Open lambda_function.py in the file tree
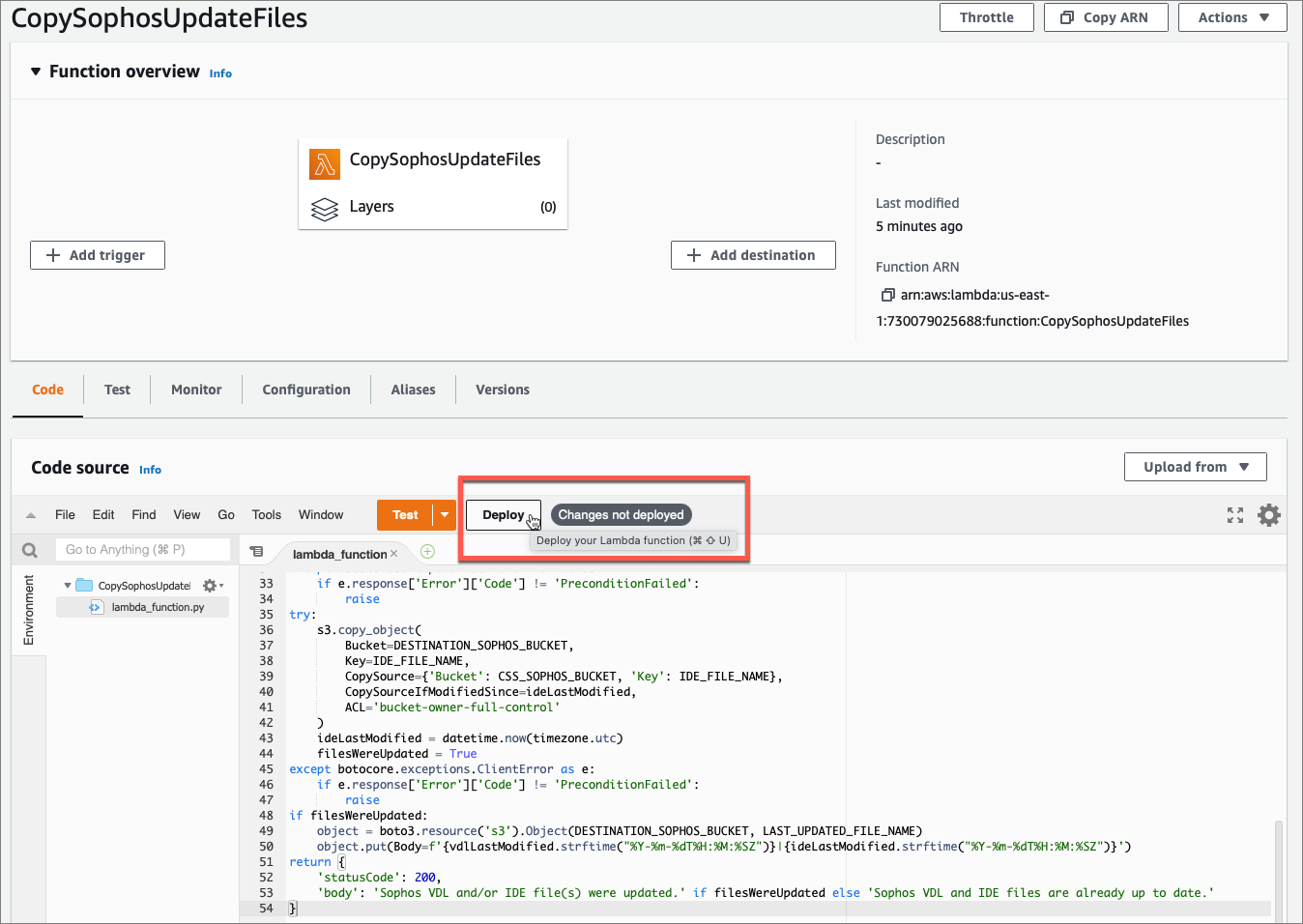Viewport: 1303px width, 924px height. (158, 607)
